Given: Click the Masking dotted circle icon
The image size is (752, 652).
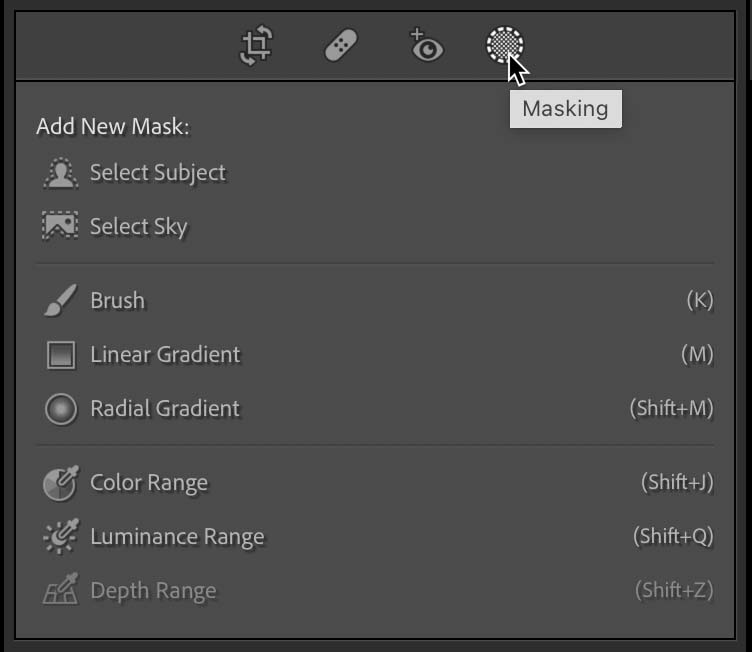Looking at the screenshot, I should click(x=505, y=45).
